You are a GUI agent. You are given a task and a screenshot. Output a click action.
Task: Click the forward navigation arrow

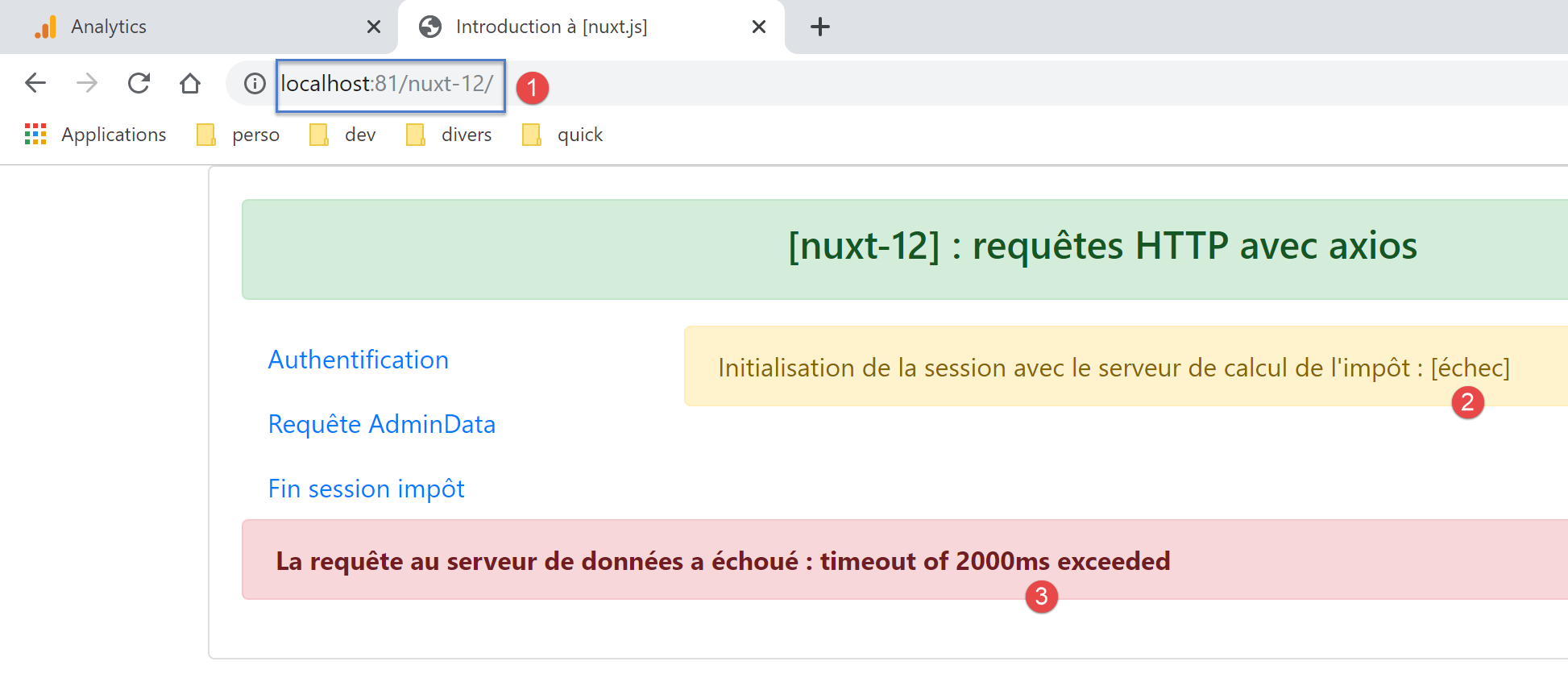tap(87, 83)
